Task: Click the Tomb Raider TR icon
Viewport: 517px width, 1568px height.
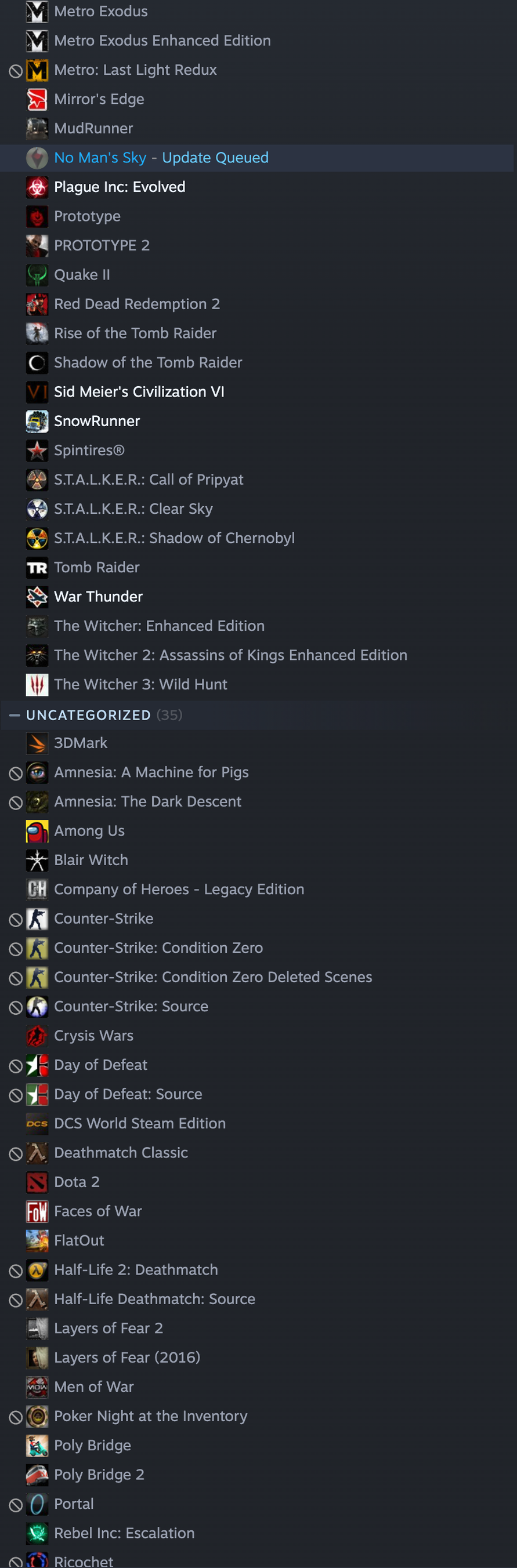Action: tap(37, 567)
